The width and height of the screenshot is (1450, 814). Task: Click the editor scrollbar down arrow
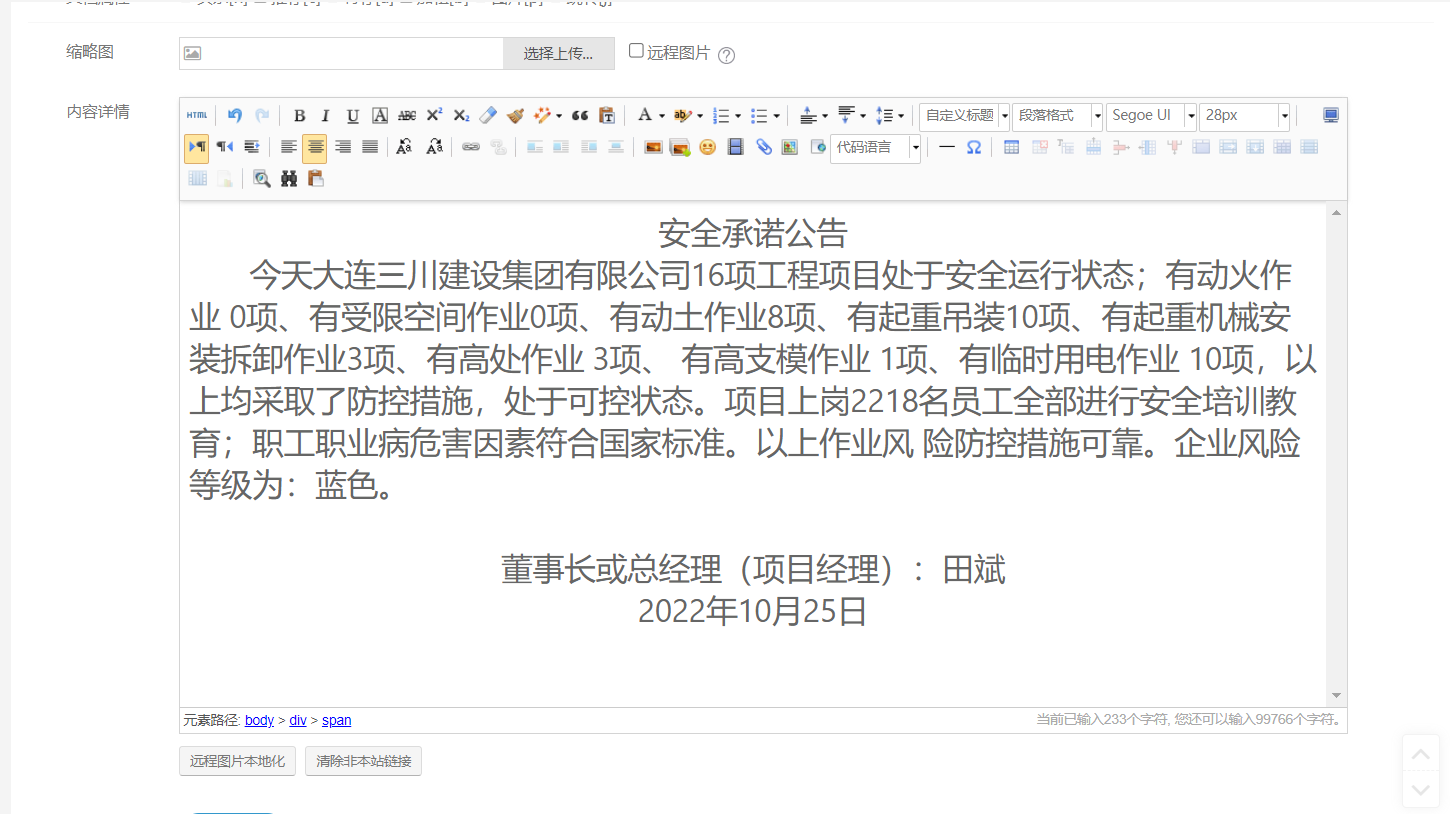(x=1336, y=696)
